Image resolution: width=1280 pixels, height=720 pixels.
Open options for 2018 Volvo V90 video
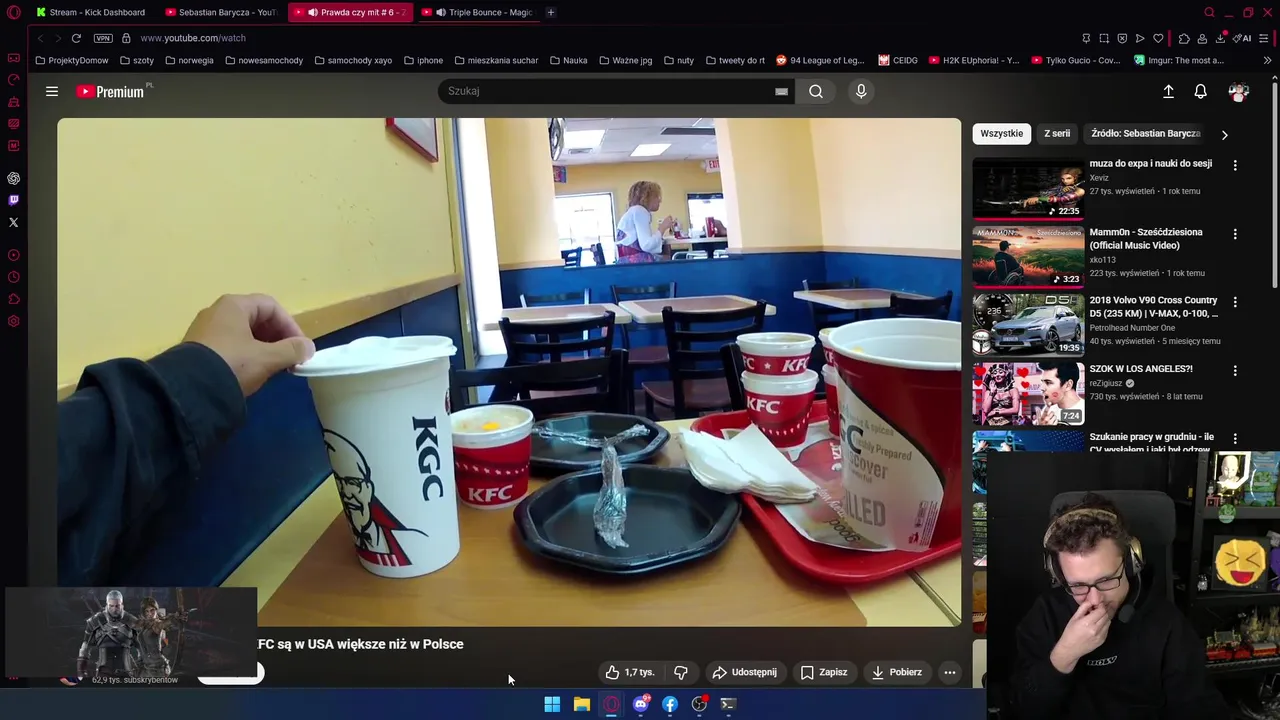(x=1235, y=302)
